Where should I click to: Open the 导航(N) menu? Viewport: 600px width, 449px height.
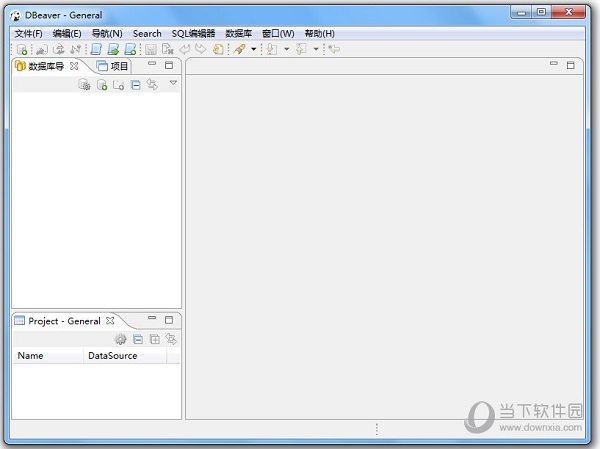[107, 34]
